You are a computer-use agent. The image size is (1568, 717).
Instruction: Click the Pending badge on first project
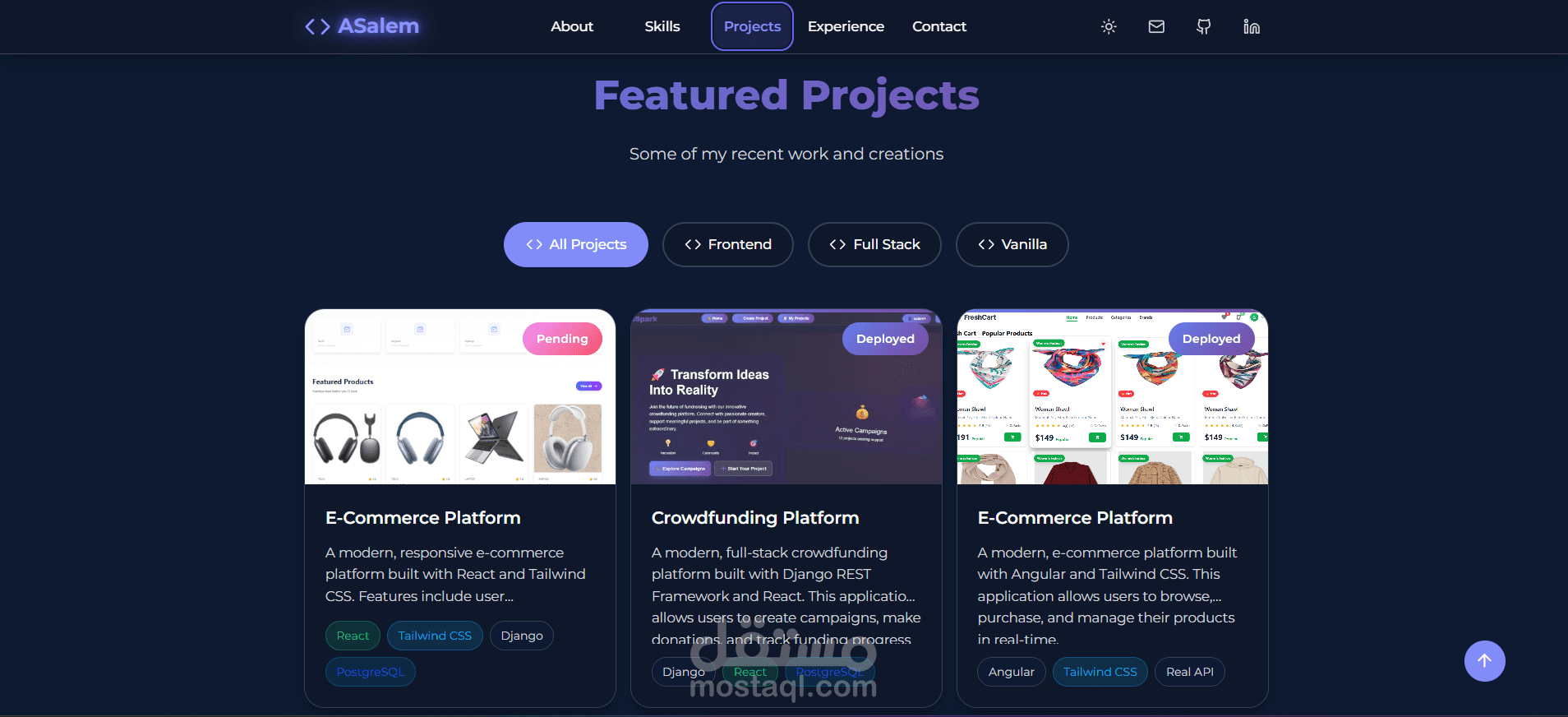pyautogui.click(x=562, y=339)
